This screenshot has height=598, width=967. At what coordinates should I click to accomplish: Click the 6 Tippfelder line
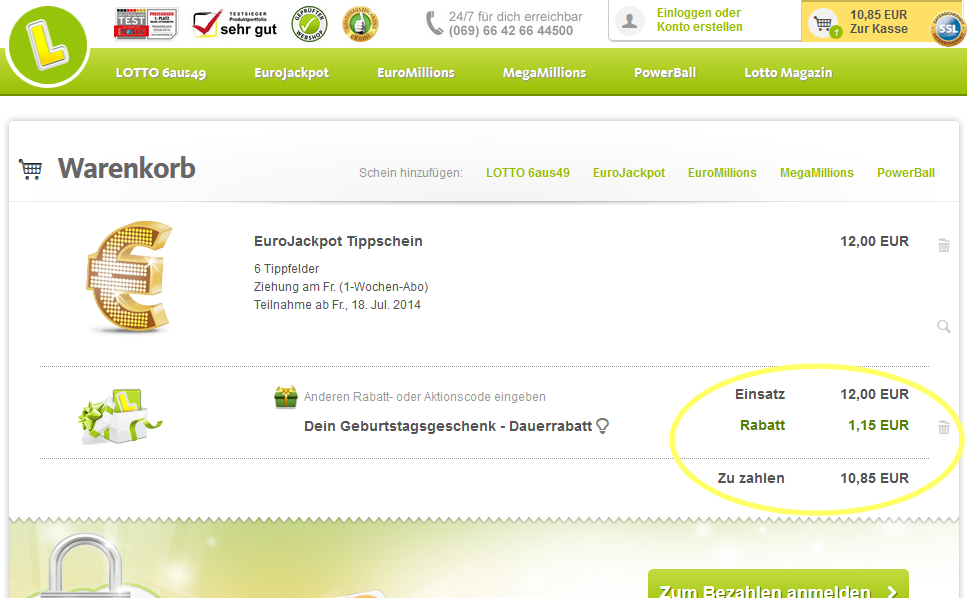click(x=287, y=269)
